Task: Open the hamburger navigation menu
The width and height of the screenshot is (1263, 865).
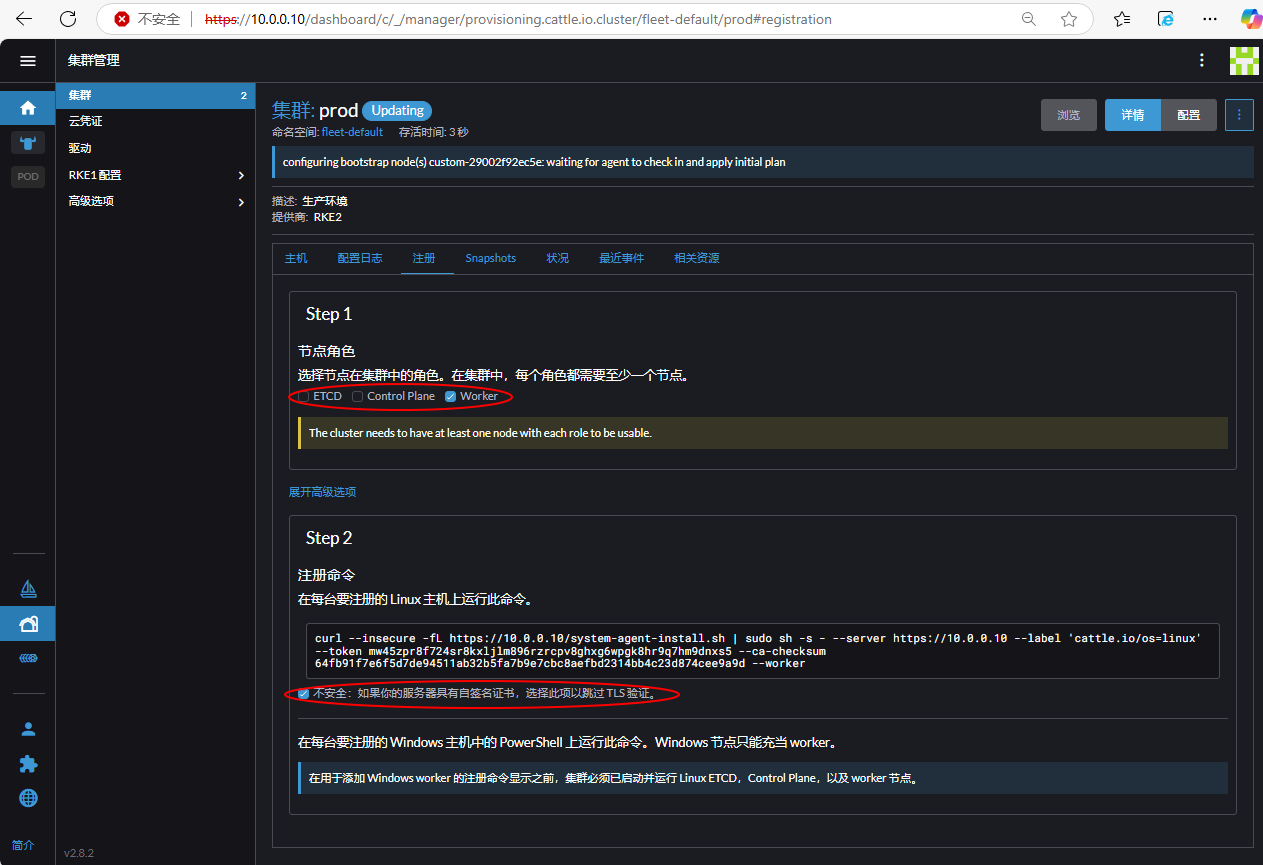Action: pos(28,61)
